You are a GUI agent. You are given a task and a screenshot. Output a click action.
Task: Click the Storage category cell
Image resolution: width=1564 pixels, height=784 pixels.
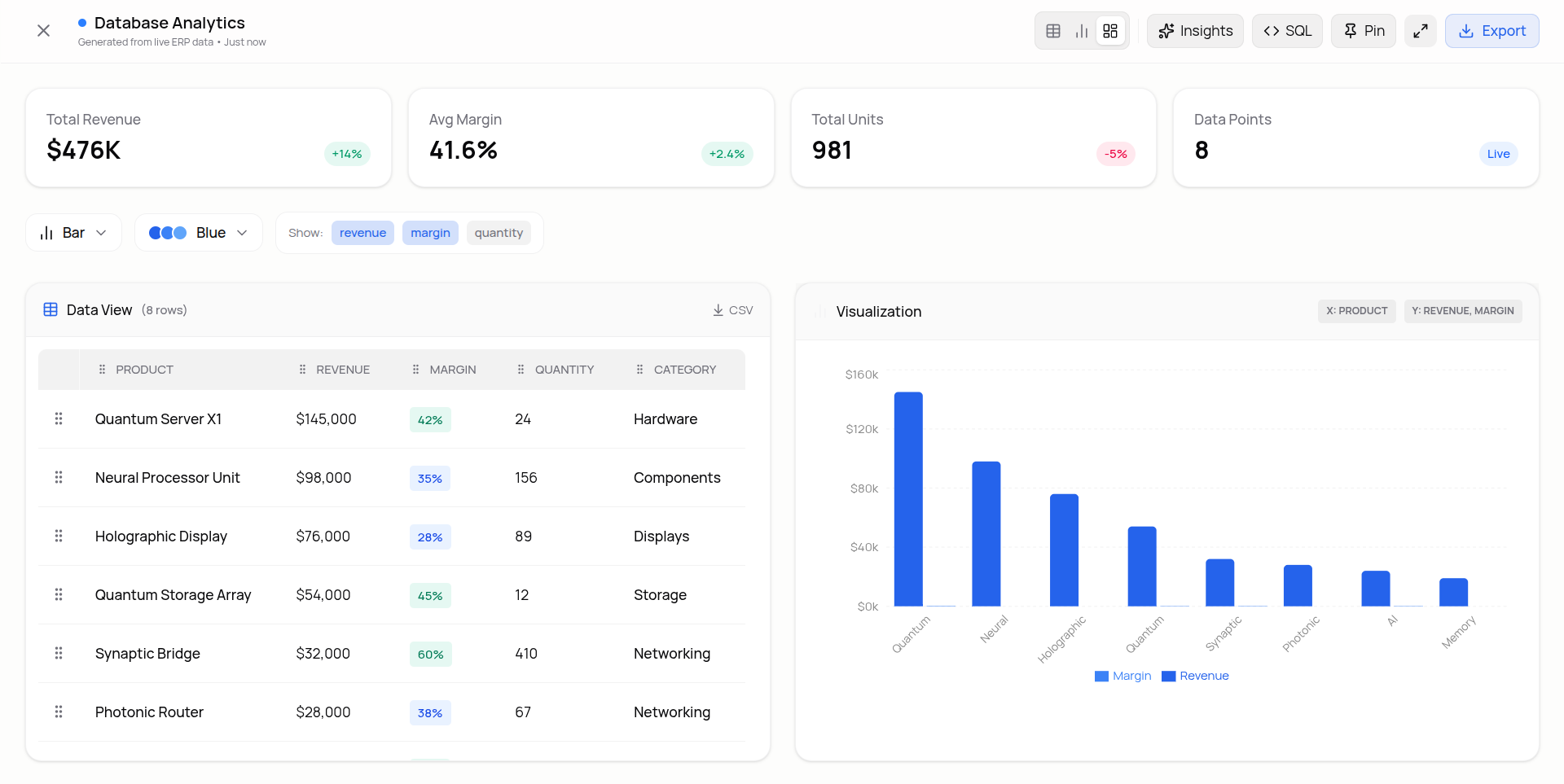pyautogui.click(x=660, y=595)
